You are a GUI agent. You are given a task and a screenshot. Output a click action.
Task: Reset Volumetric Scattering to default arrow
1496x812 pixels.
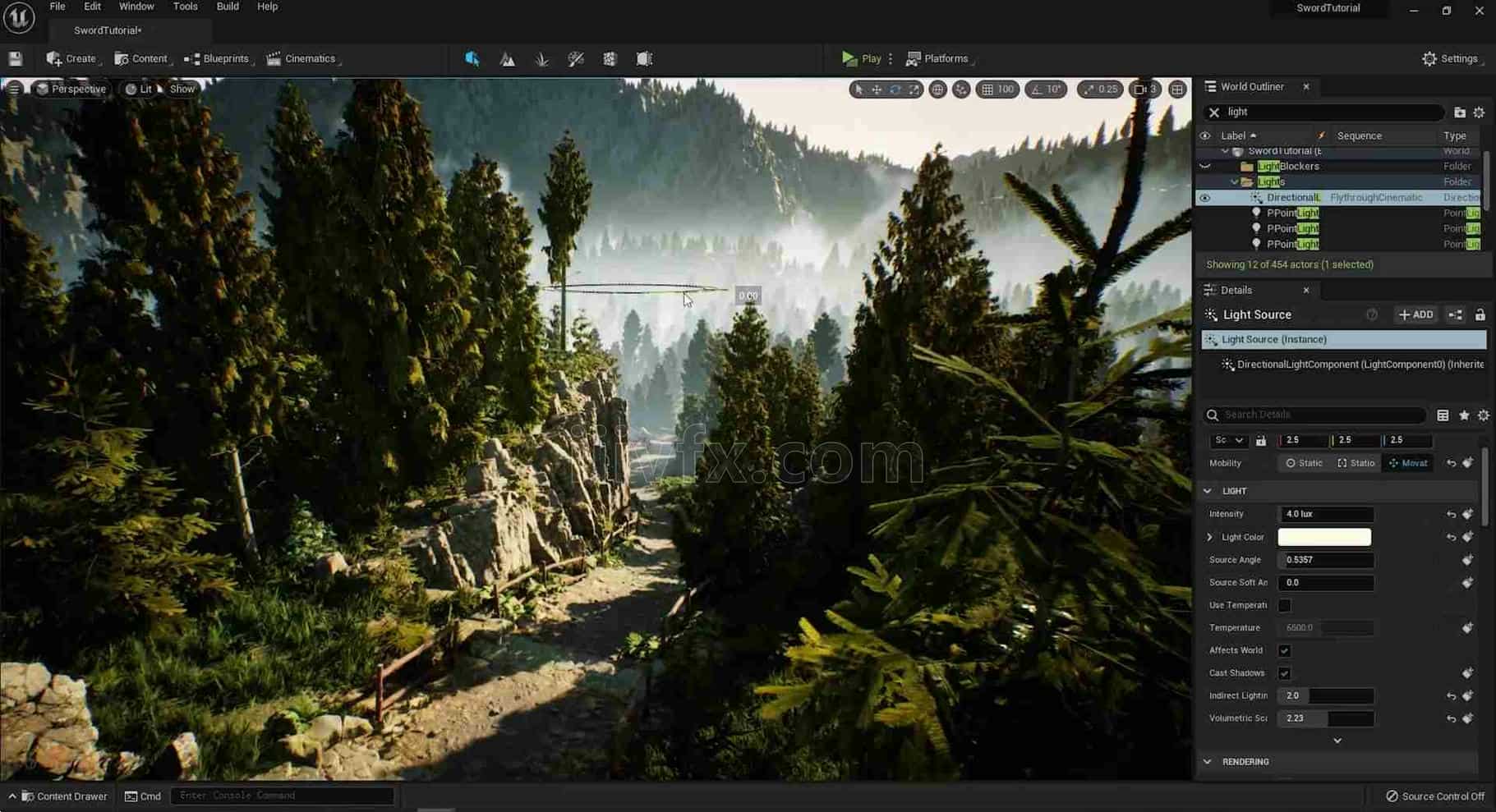click(x=1452, y=718)
